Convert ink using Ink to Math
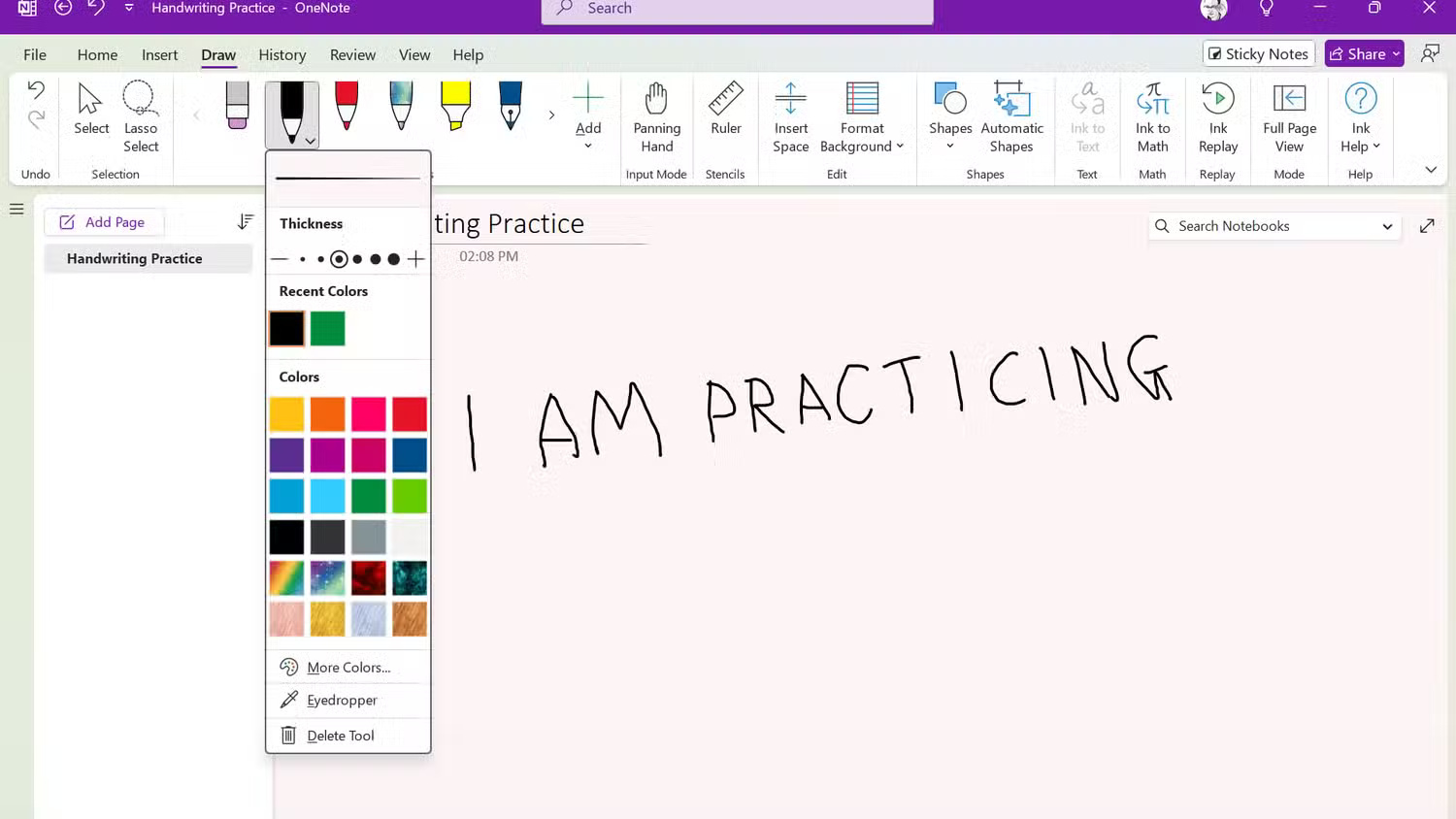The width and height of the screenshot is (1456, 819). point(1152,115)
